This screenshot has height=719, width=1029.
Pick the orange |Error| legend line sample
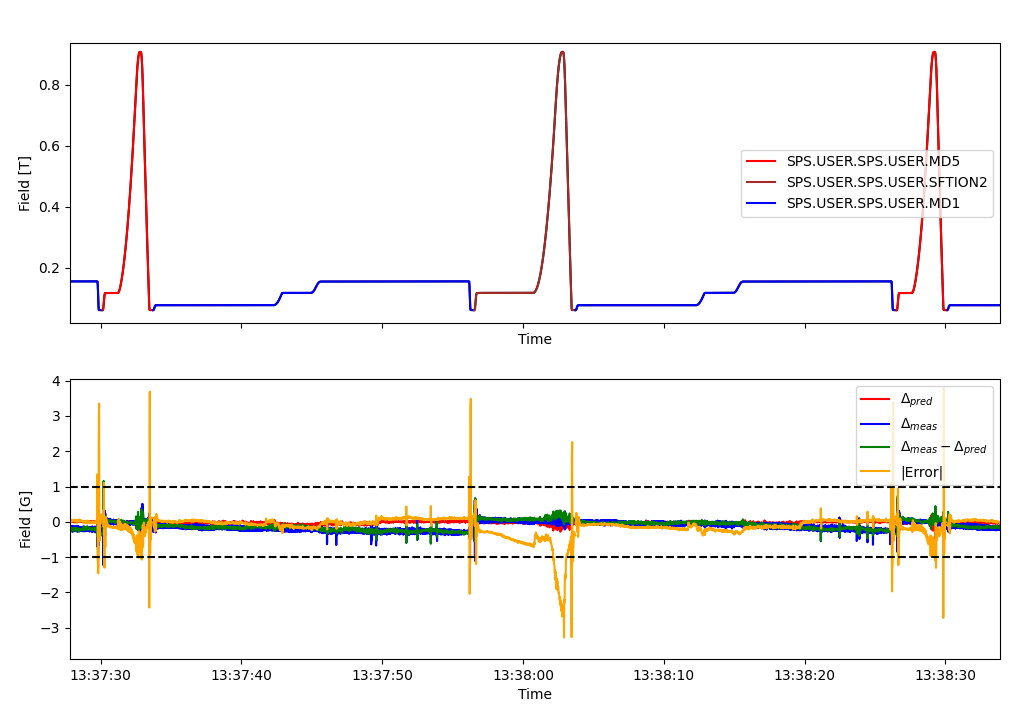point(876,472)
